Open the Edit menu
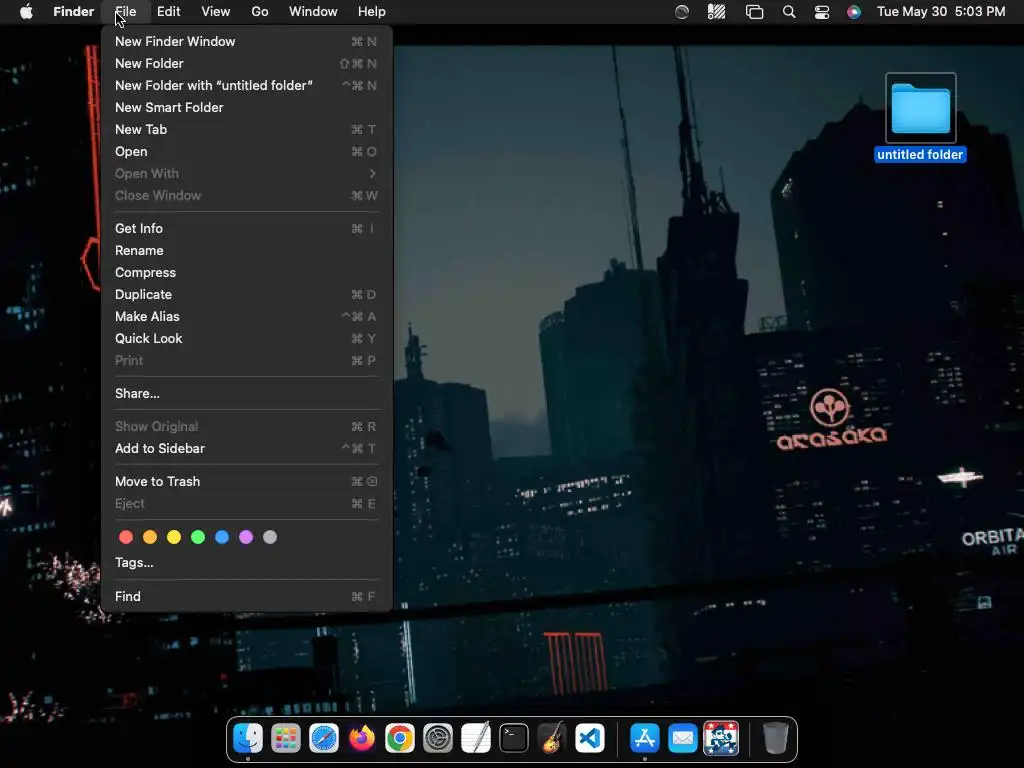Image resolution: width=1024 pixels, height=768 pixels. point(168,12)
